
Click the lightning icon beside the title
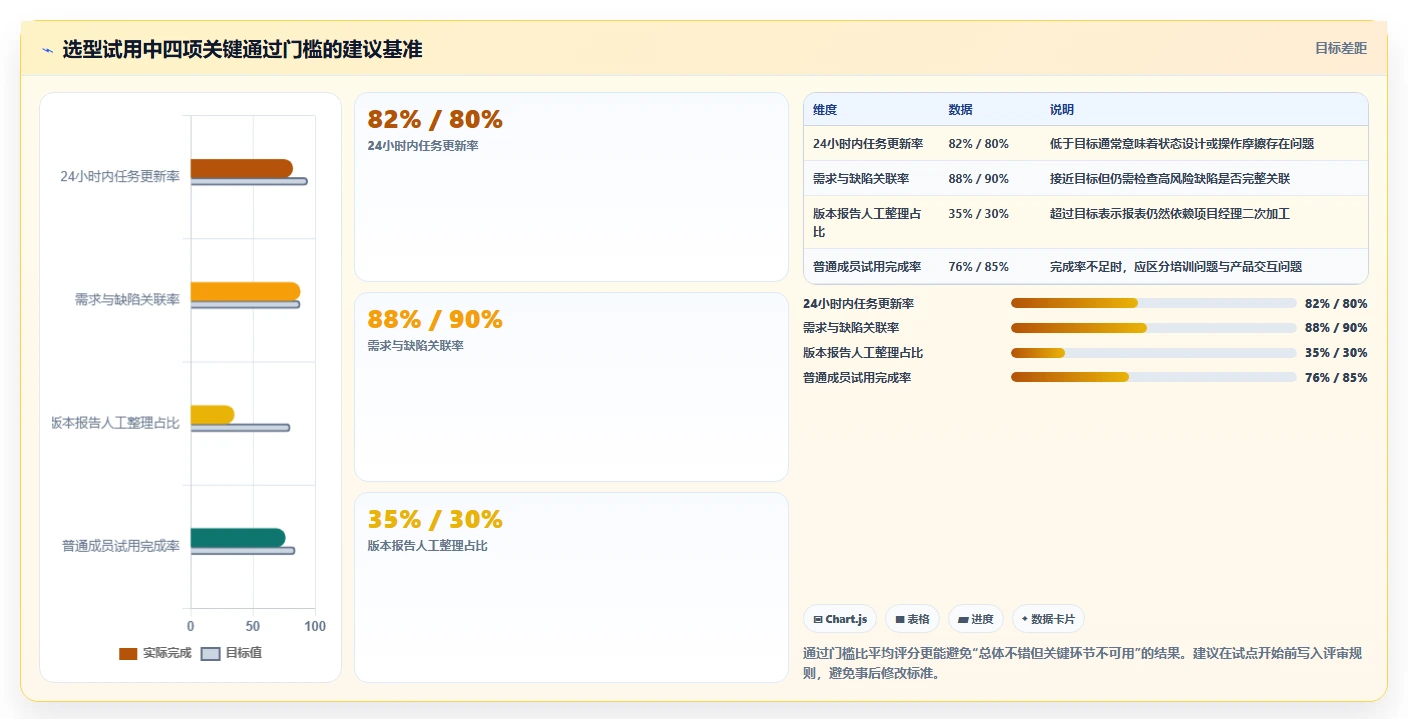point(48,50)
